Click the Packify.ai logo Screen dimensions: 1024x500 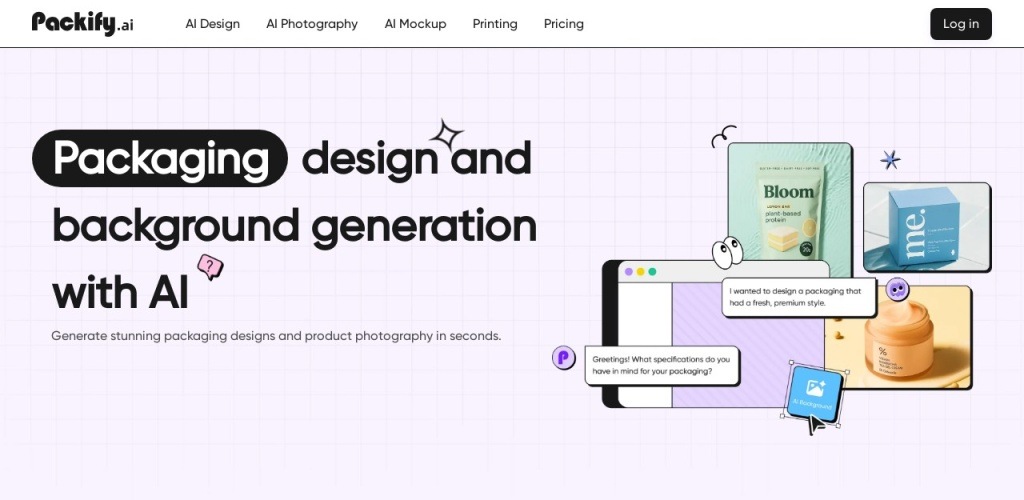[82, 23]
